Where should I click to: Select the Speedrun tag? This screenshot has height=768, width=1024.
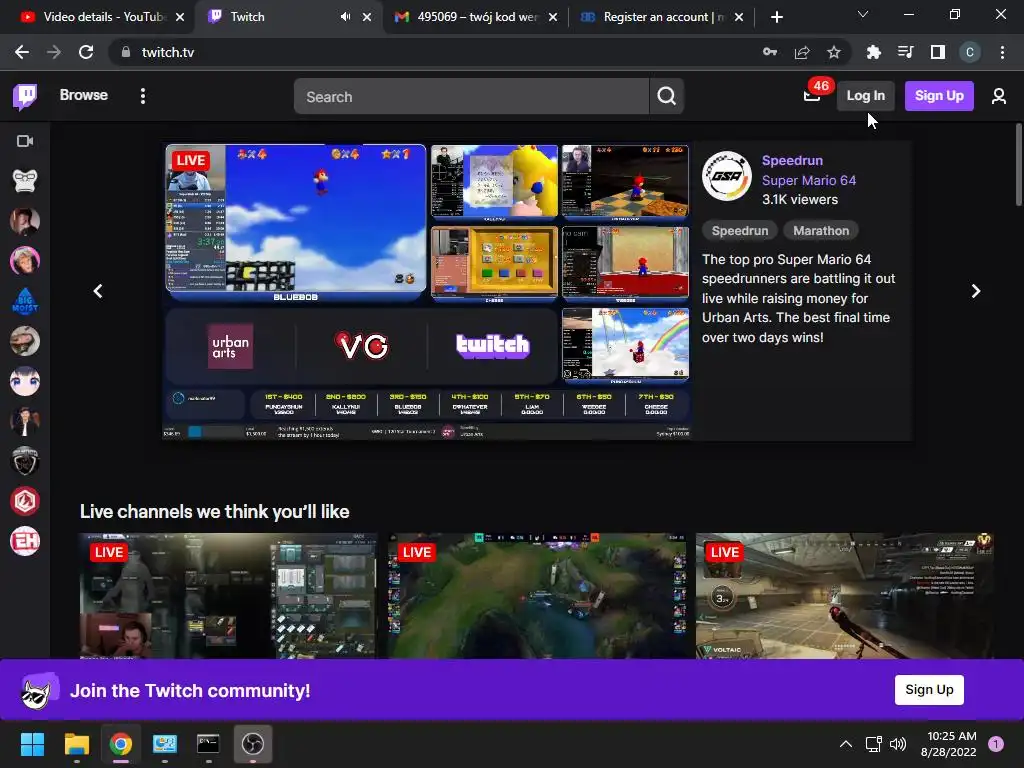[739, 231]
